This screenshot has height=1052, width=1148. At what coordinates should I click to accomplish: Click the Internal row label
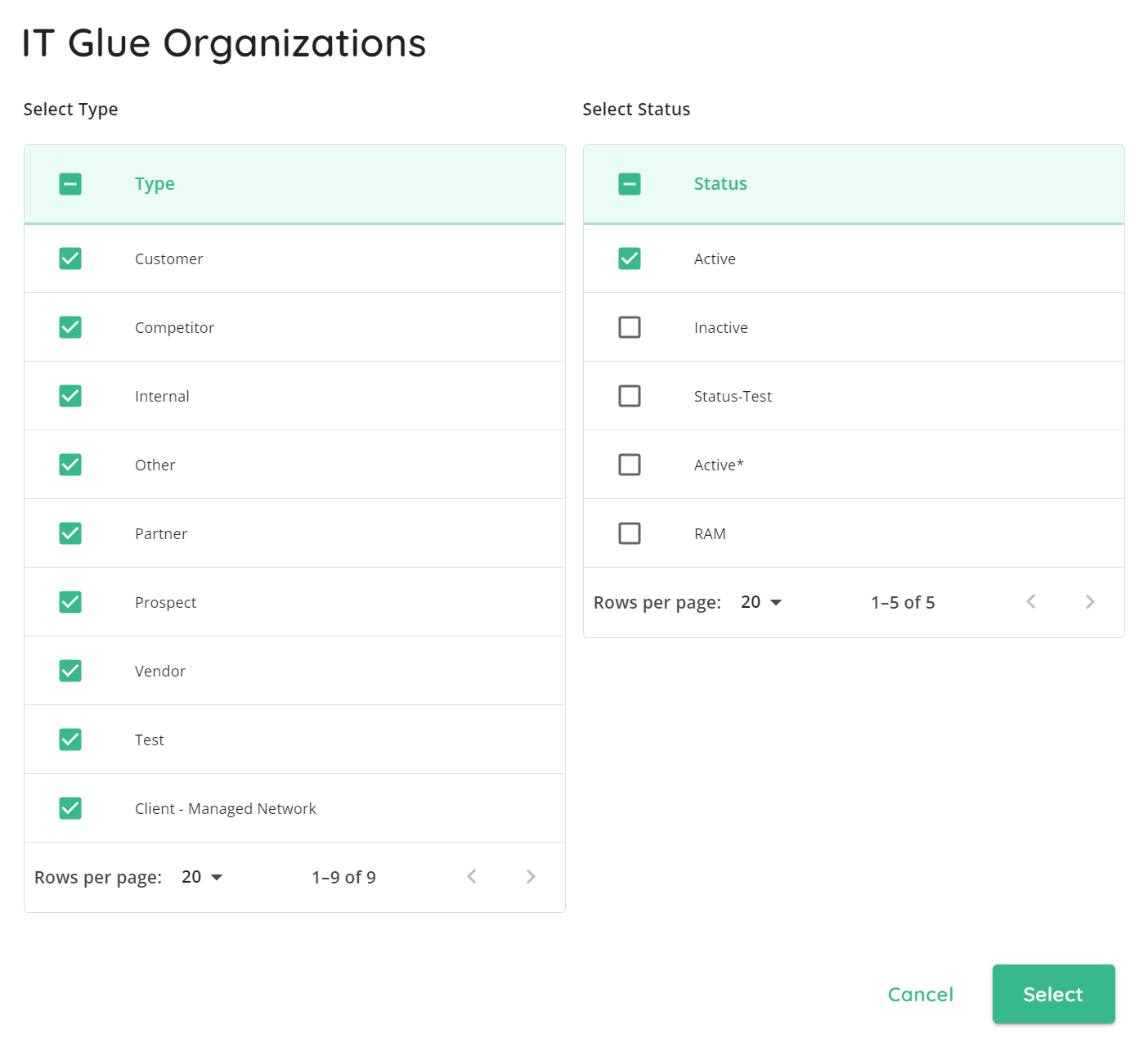[x=162, y=396]
